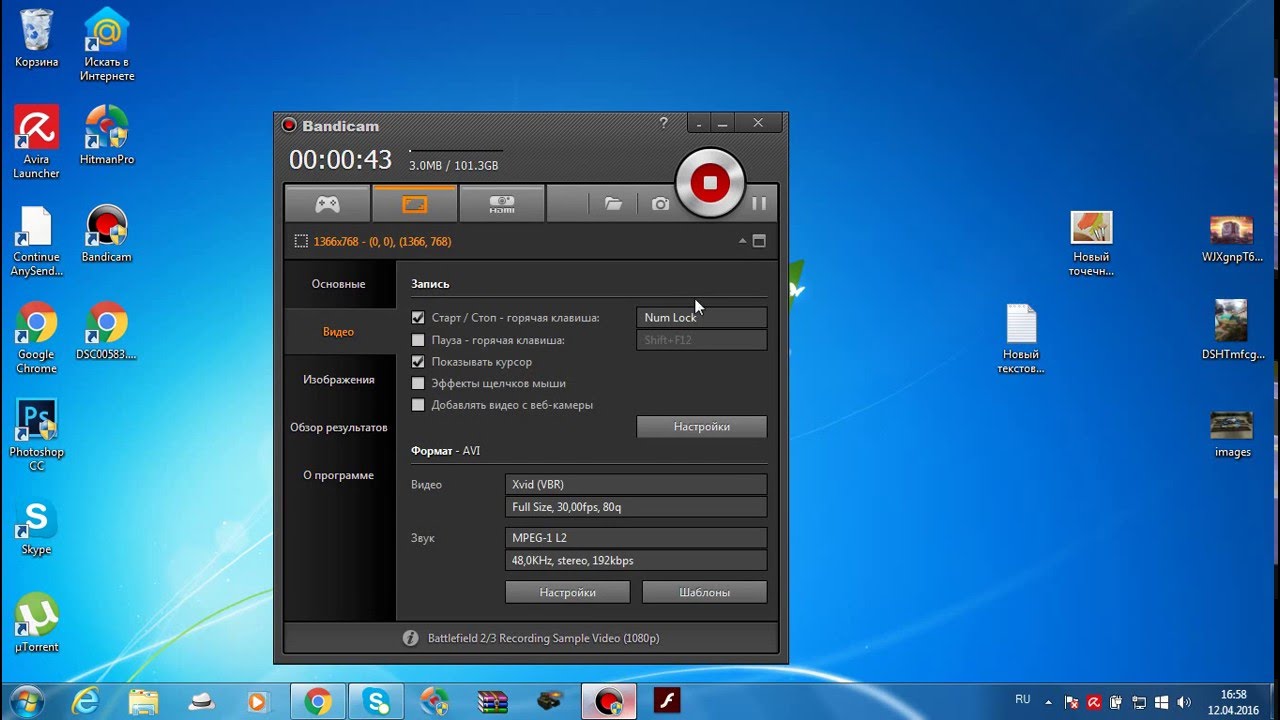Open the Обзор результатов tab
Image resolution: width=1280 pixels, height=720 pixels.
pyautogui.click(x=338, y=428)
